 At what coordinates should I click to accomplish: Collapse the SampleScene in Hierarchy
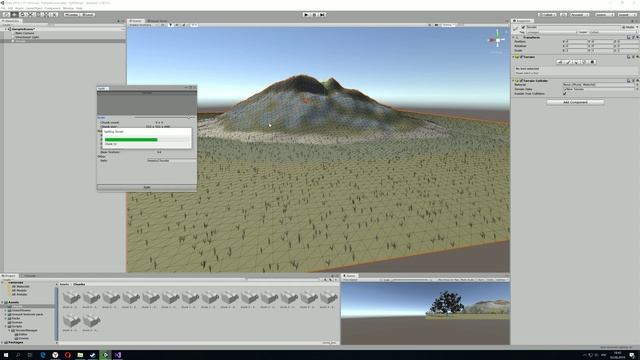[x=6, y=29]
